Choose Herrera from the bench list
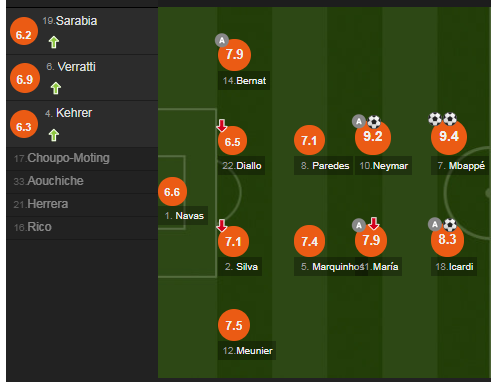 point(82,204)
